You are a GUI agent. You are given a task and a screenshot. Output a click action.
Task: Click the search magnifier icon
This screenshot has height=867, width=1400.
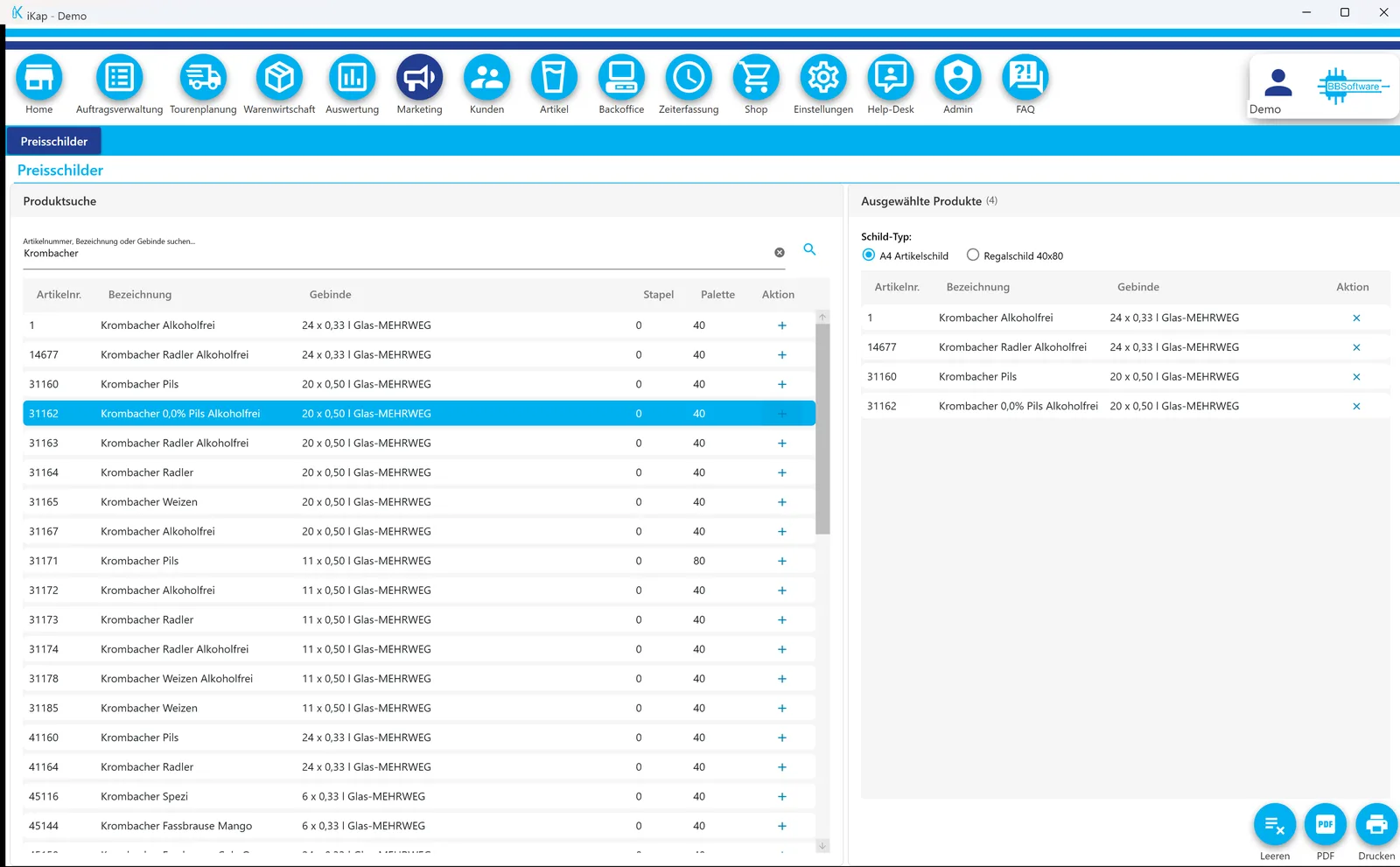pos(809,249)
